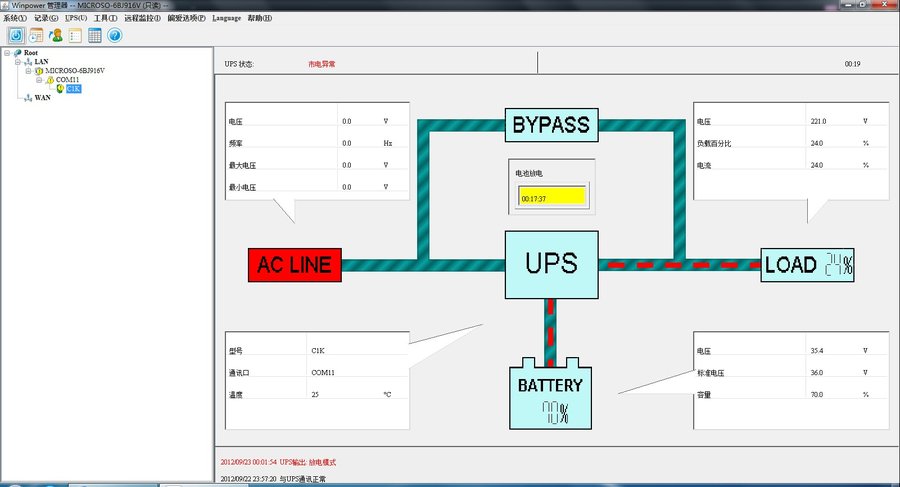Open the Language menu
Viewport: 900px width, 487px height.
point(227,18)
